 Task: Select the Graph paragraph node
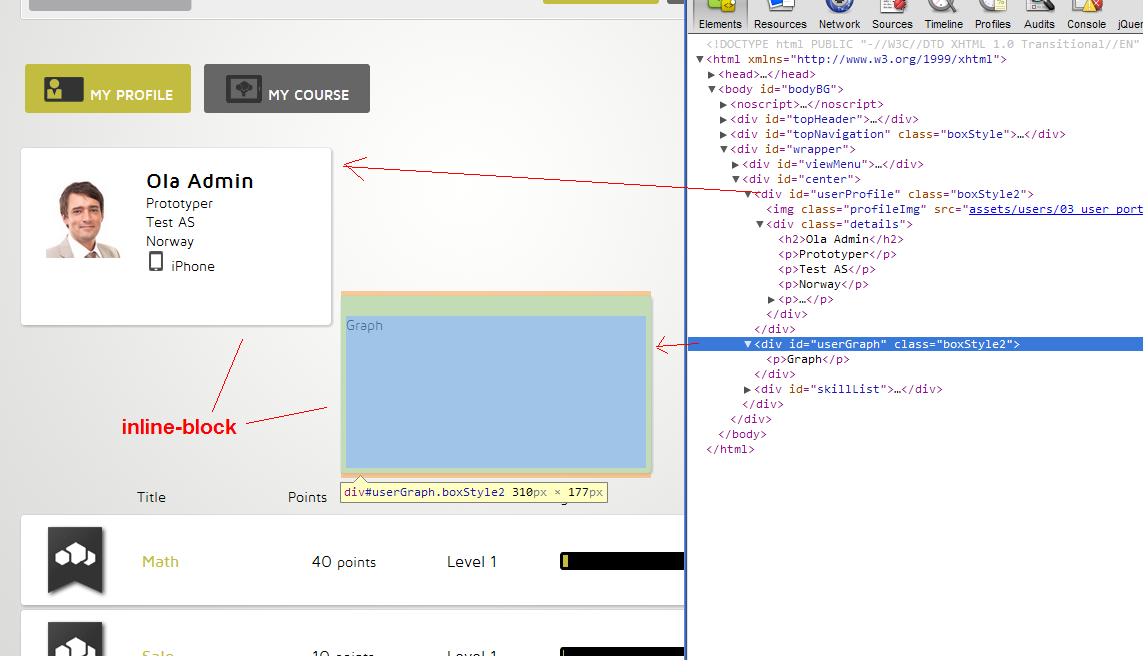(x=808, y=360)
